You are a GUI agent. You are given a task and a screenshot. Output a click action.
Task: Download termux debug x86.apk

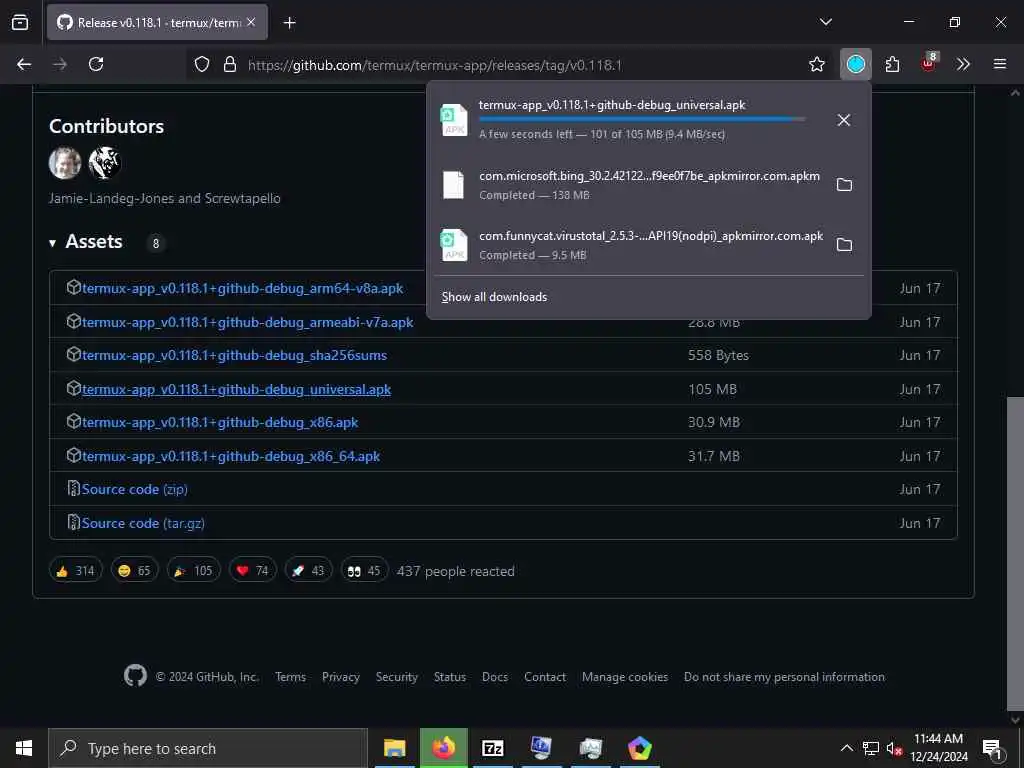point(219,423)
